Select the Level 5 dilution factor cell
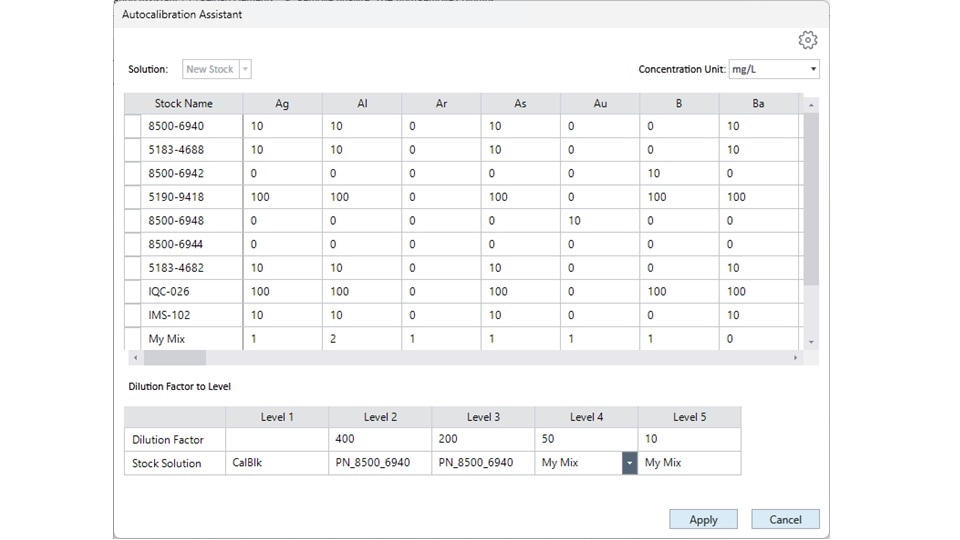 point(689,440)
